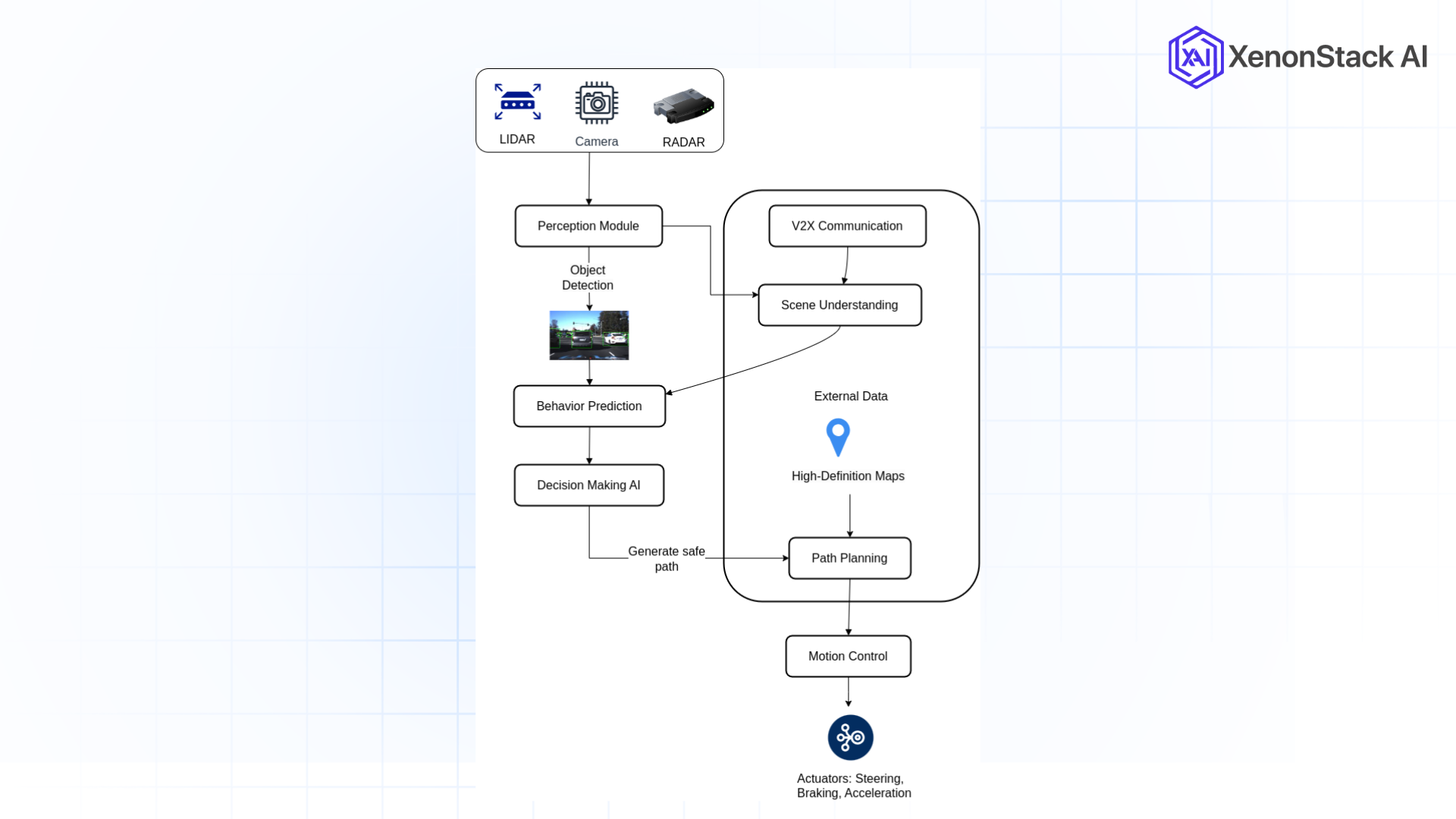This screenshot has width=1456, height=819.
Task: Select the External Data heading
Action: 850,396
